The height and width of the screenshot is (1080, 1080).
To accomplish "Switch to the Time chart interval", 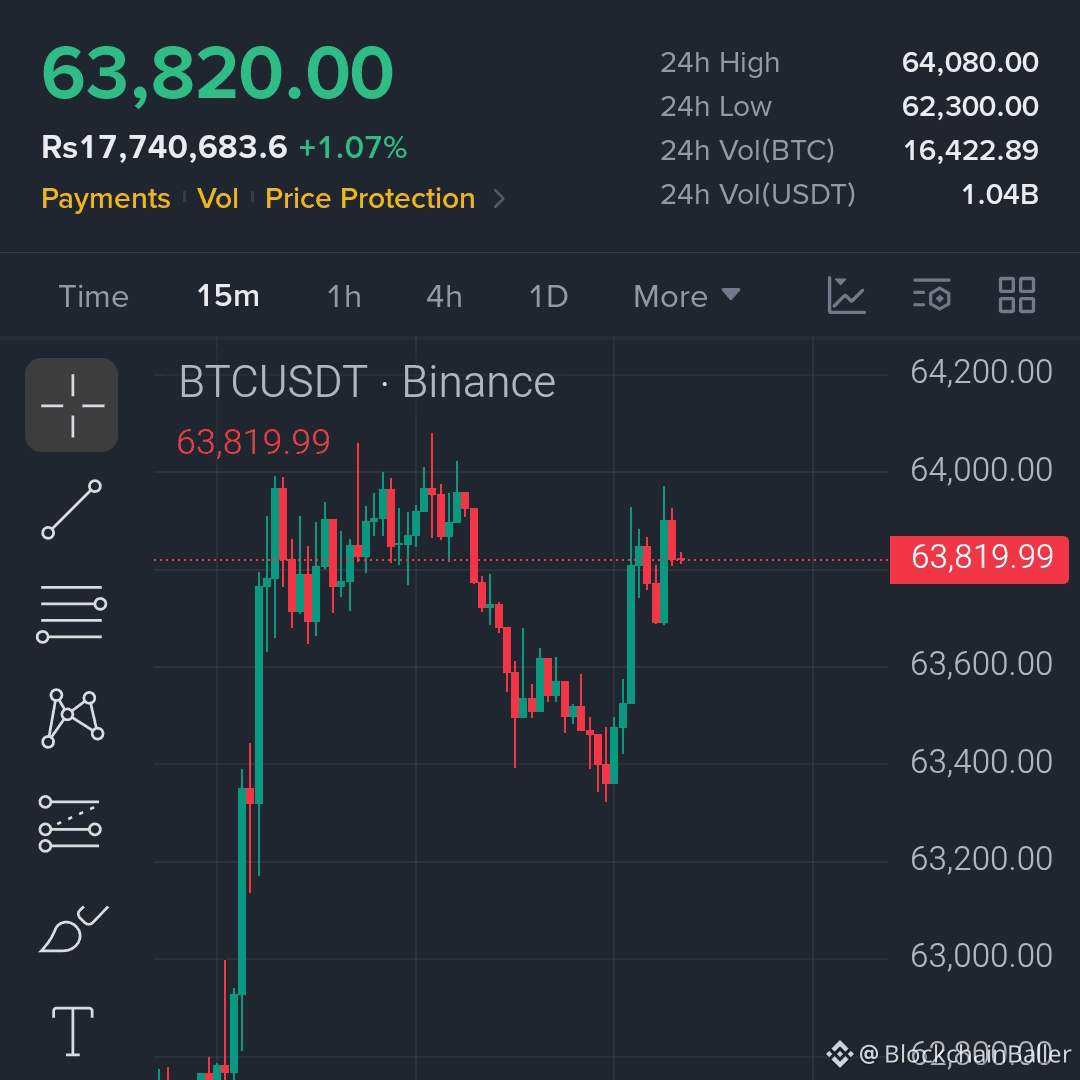I will tap(94, 297).
